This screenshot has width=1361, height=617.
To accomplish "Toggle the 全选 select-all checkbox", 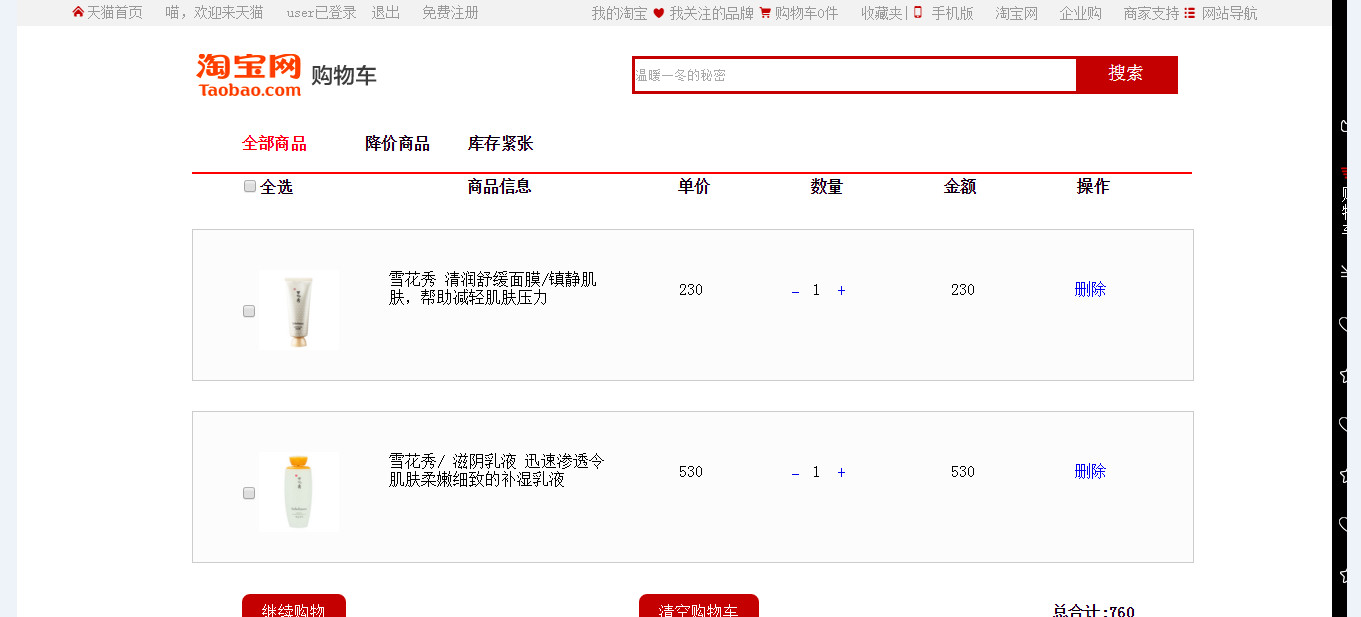I will coord(250,186).
